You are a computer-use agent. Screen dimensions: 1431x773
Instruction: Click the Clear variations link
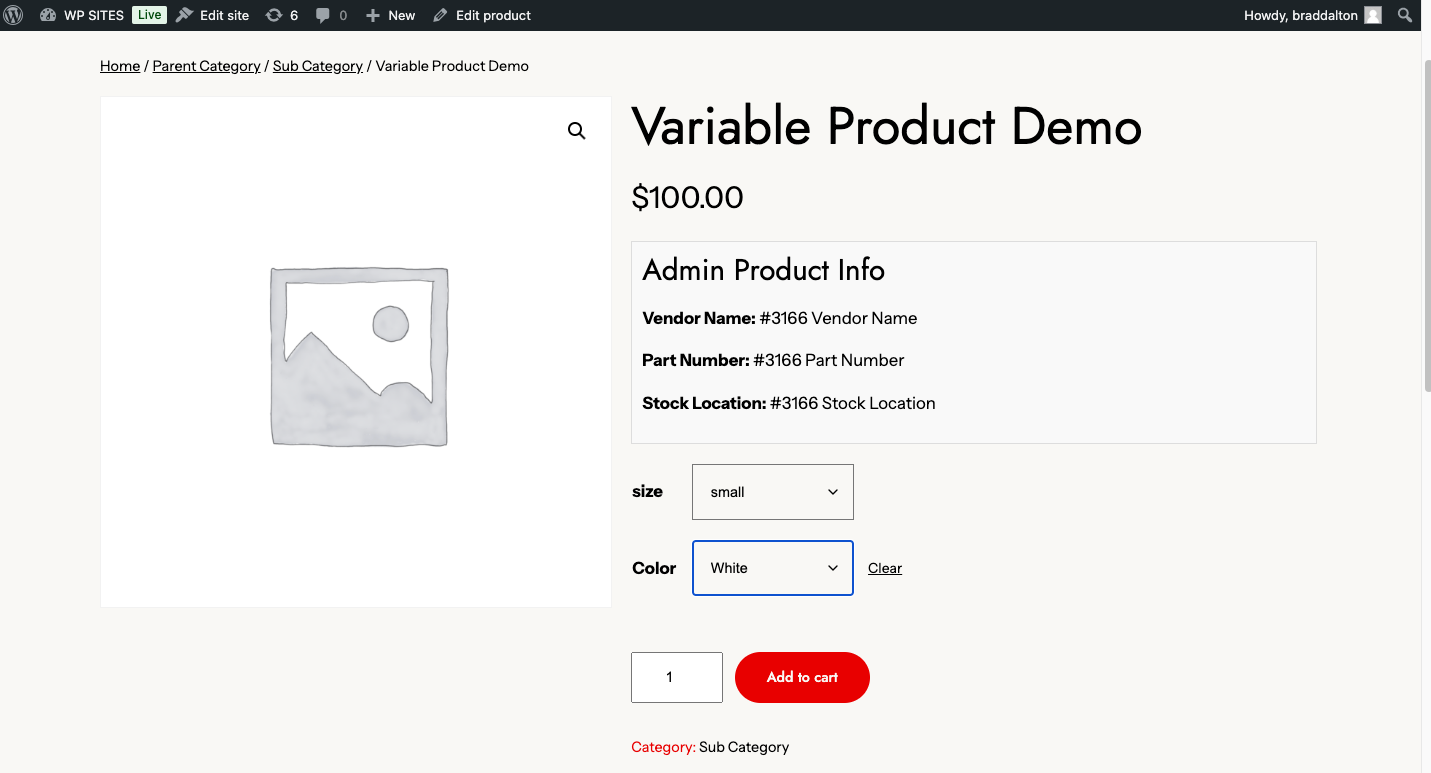885,568
